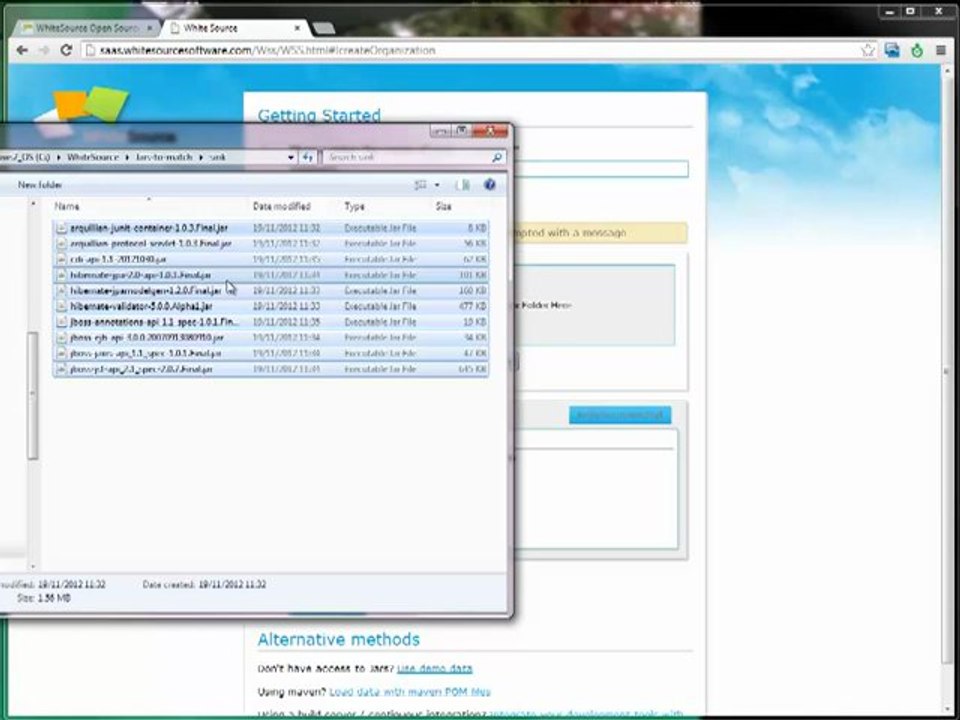Click the browser address bar
This screenshot has width=960, height=720.
click(471, 50)
